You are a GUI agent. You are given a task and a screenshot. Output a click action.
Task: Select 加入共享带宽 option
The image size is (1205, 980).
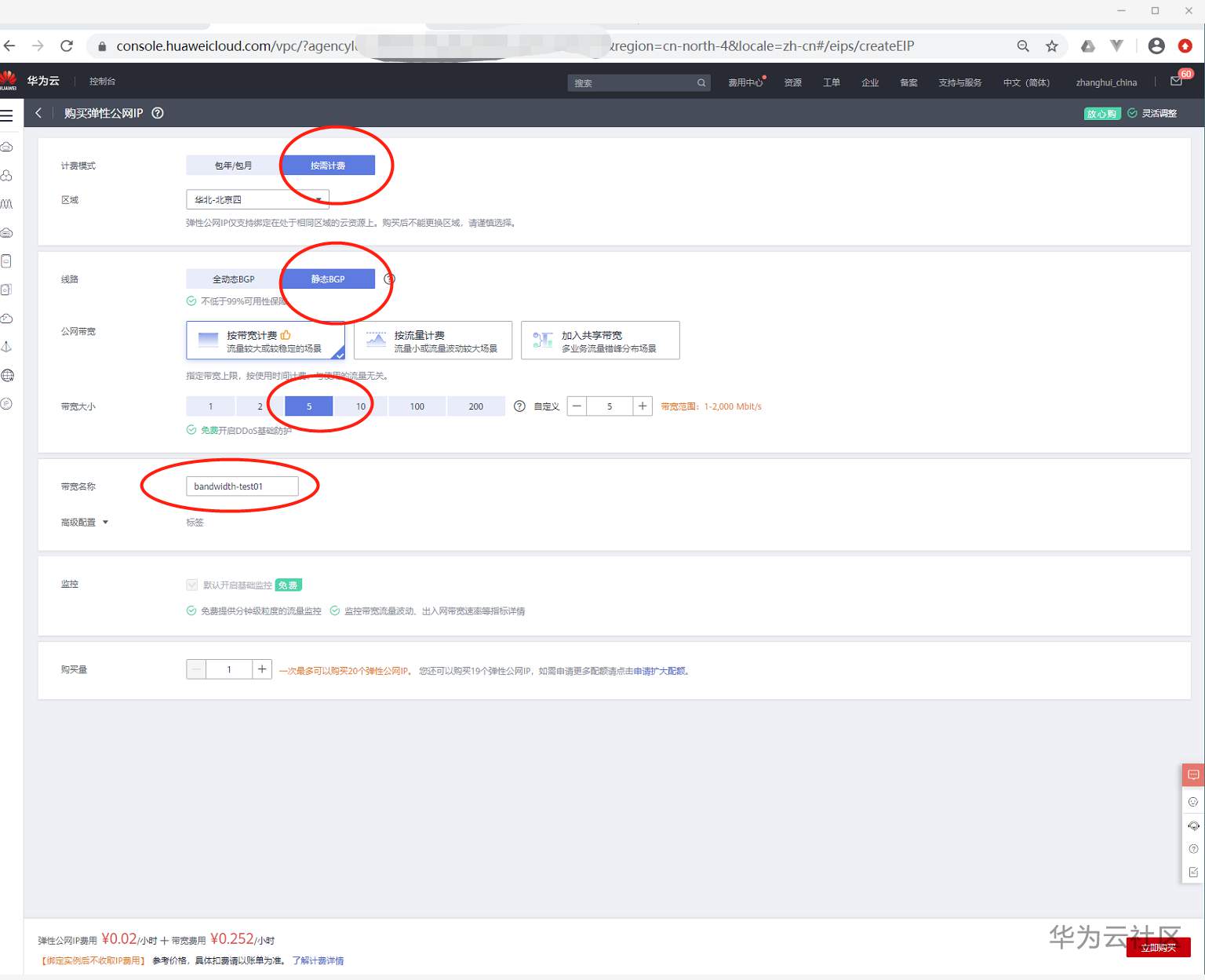(x=600, y=341)
